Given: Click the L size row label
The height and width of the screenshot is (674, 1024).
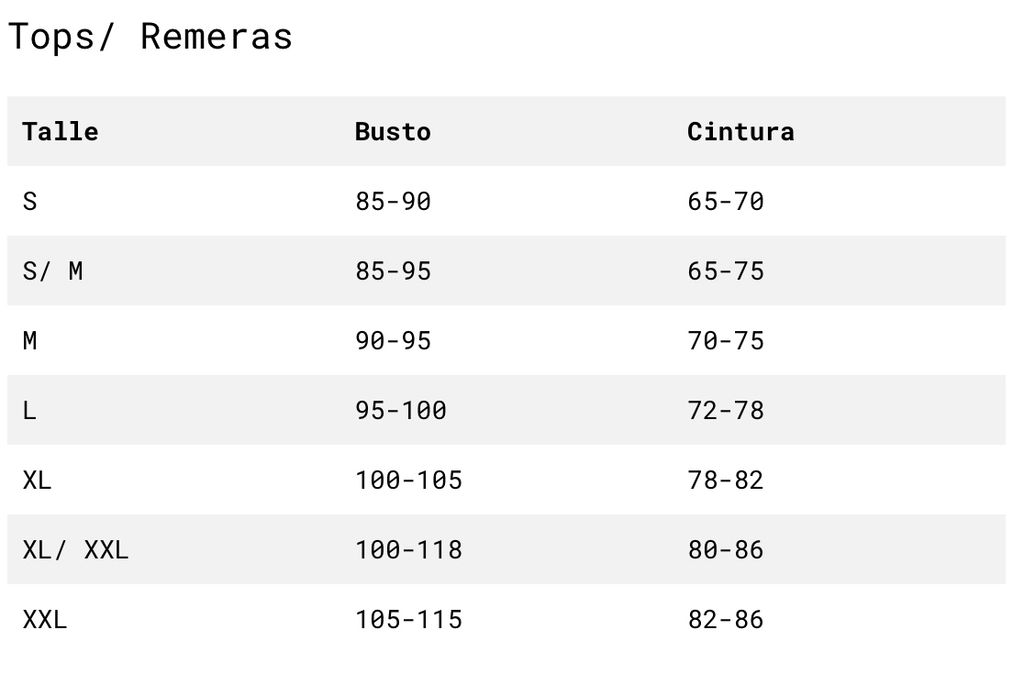Looking at the screenshot, I should click(30, 411).
